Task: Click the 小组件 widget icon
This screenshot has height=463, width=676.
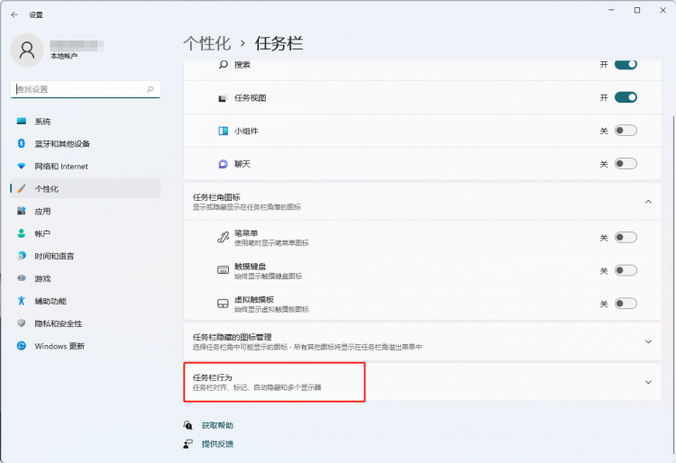Action: coord(223,131)
